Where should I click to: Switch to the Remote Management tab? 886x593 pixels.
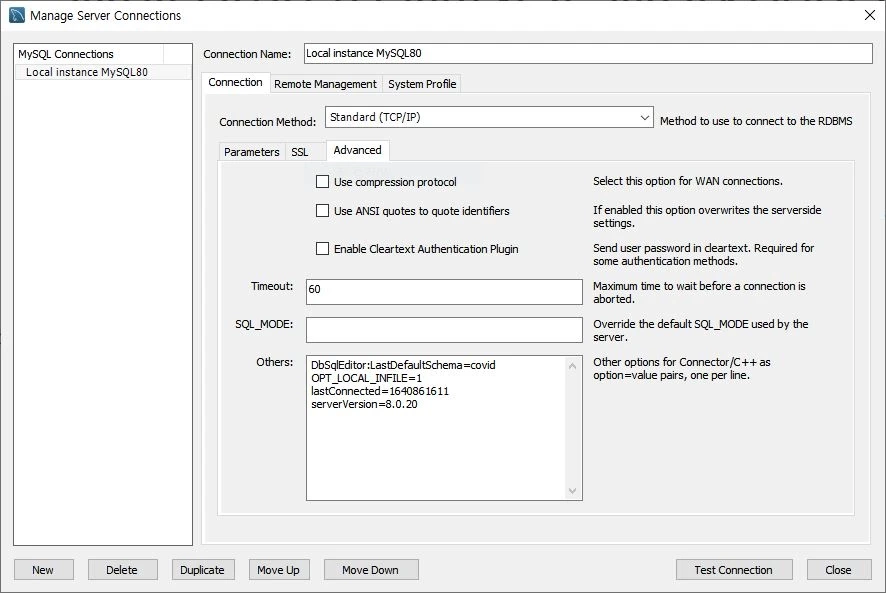tap(325, 84)
